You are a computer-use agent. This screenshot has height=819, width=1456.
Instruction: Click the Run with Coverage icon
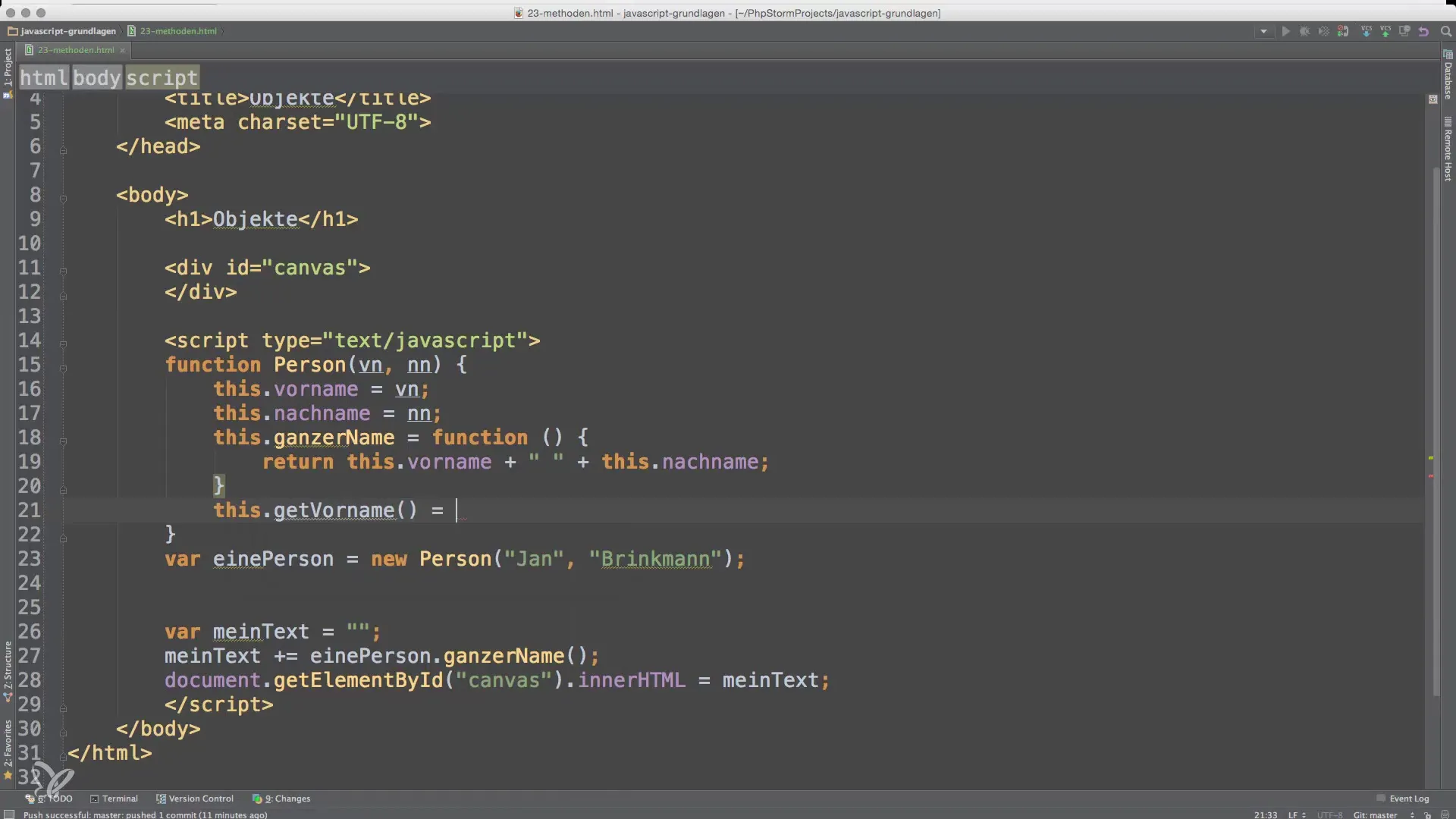pos(1323,32)
